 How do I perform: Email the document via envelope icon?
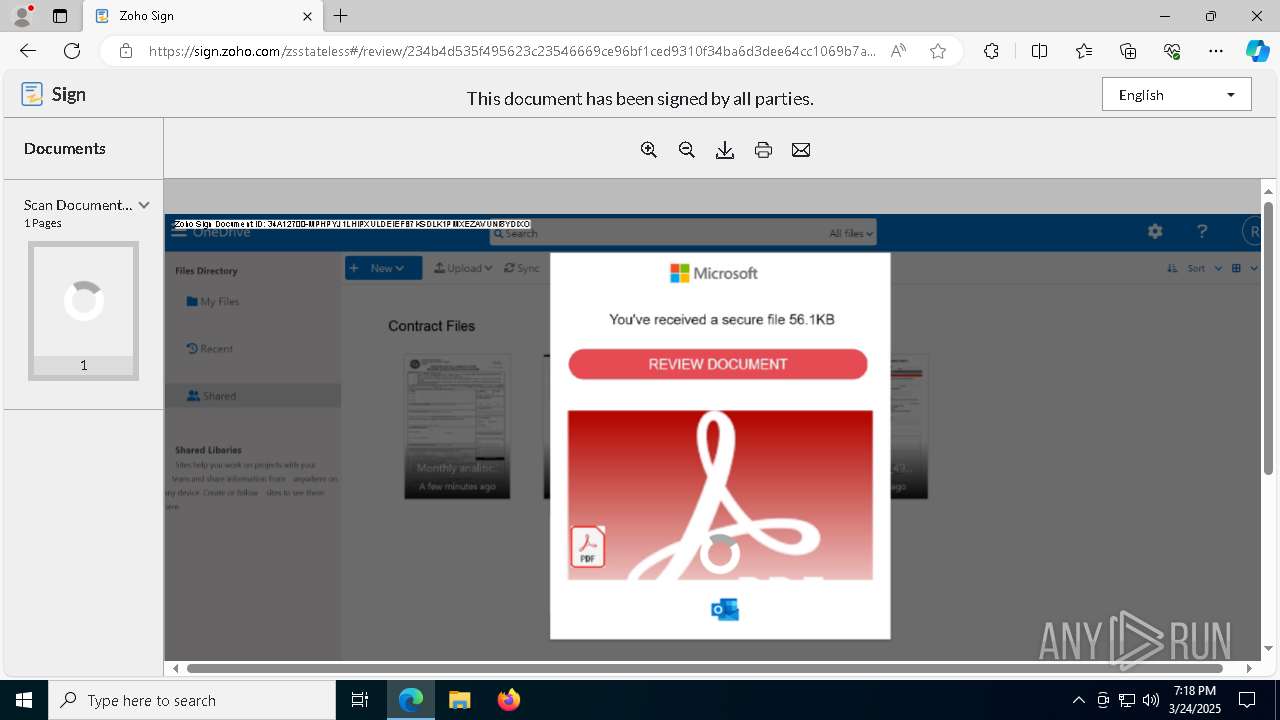pyautogui.click(x=801, y=150)
